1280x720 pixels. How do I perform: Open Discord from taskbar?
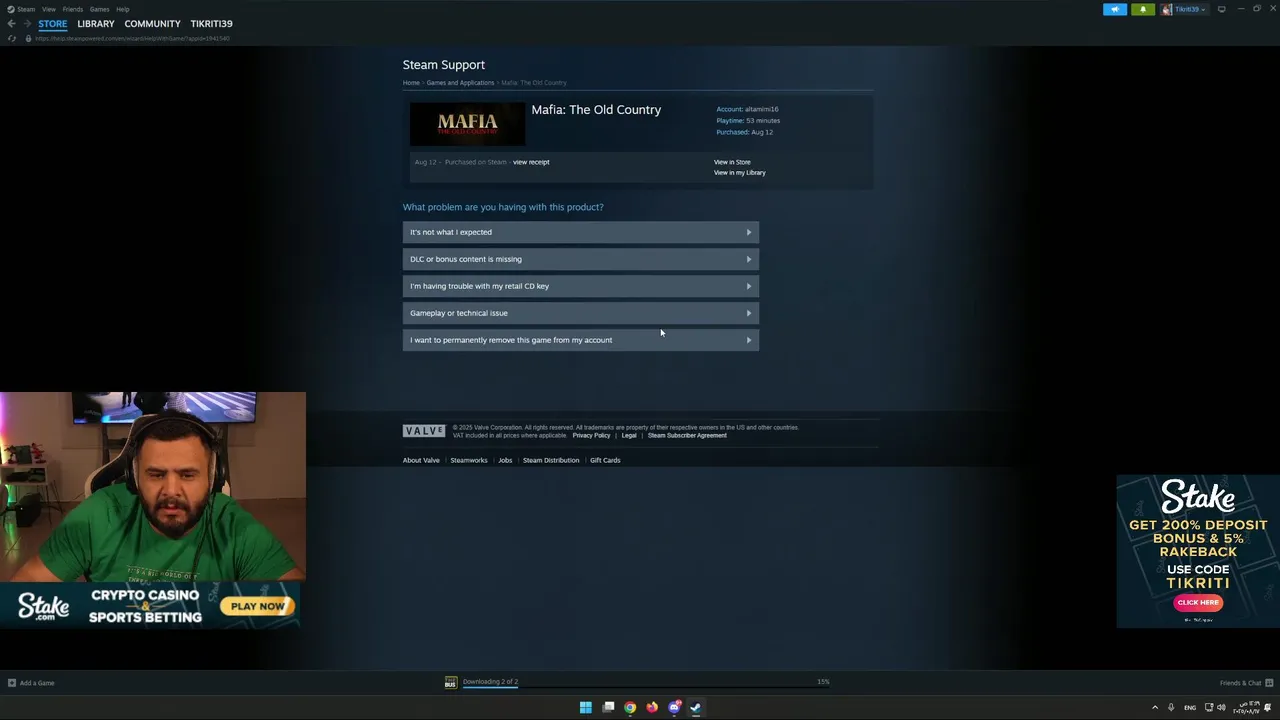click(674, 707)
